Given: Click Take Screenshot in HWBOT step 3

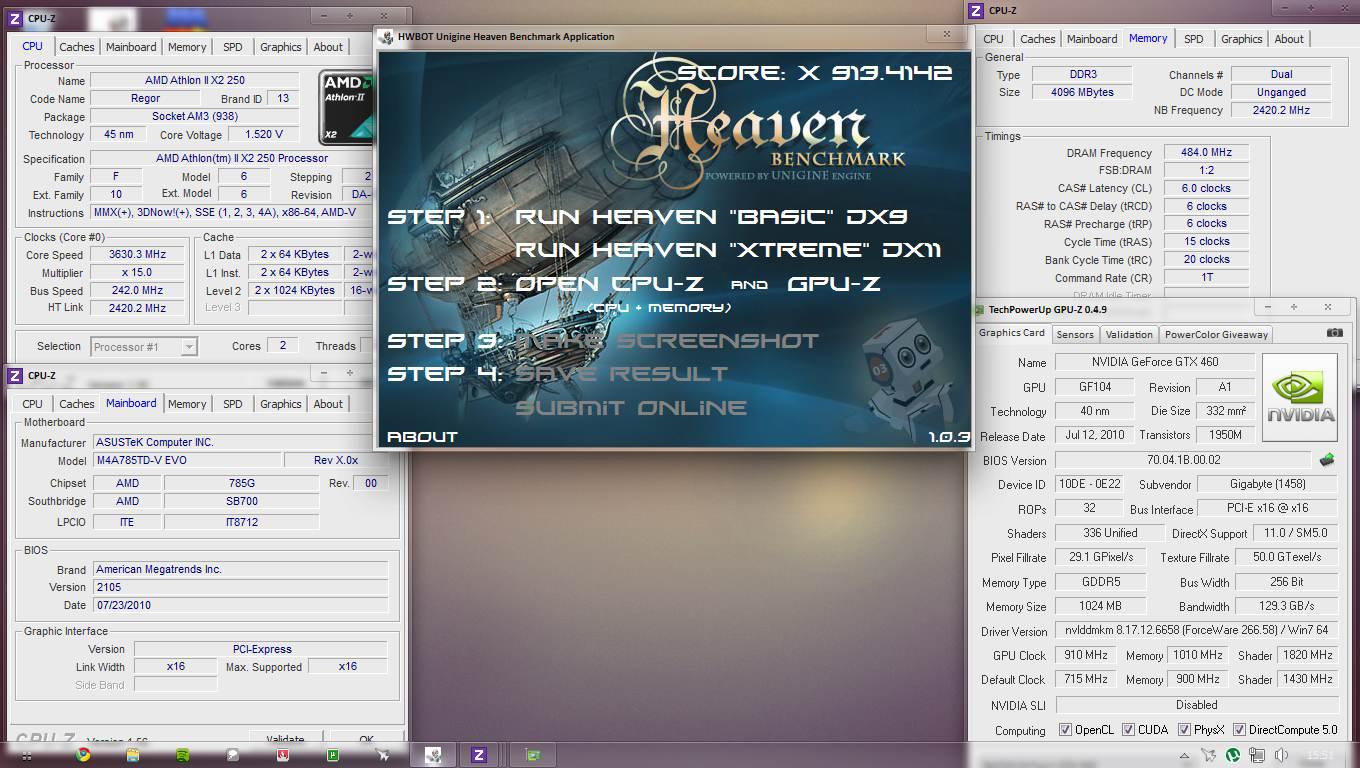Looking at the screenshot, I should (667, 340).
